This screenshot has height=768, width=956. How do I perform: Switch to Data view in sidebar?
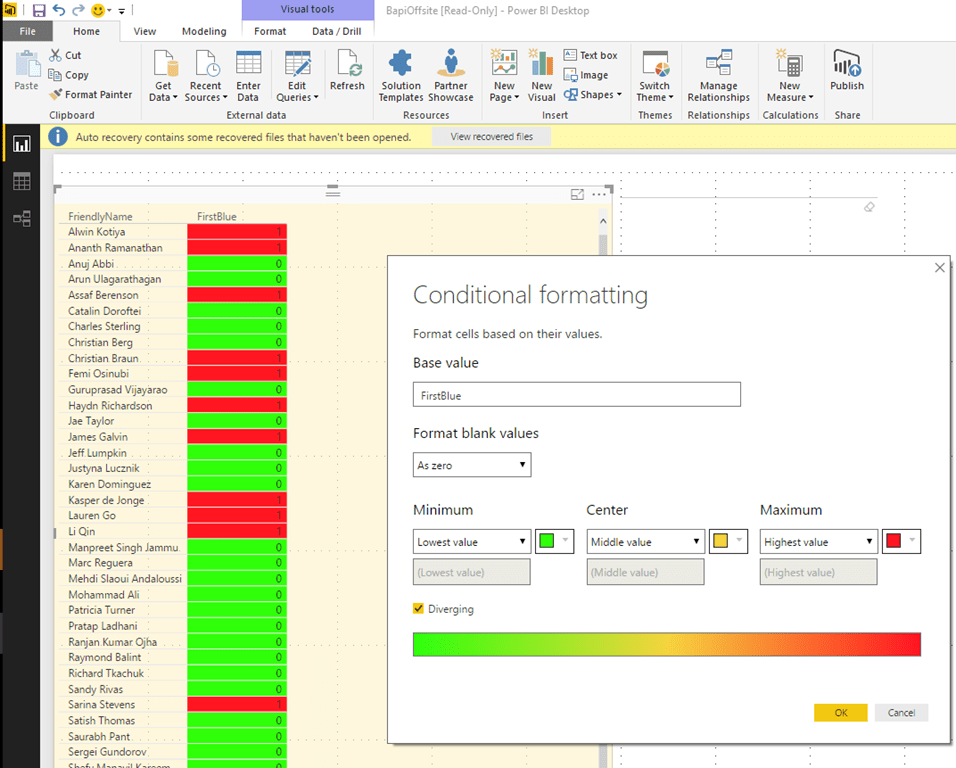pyautogui.click(x=21, y=181)
